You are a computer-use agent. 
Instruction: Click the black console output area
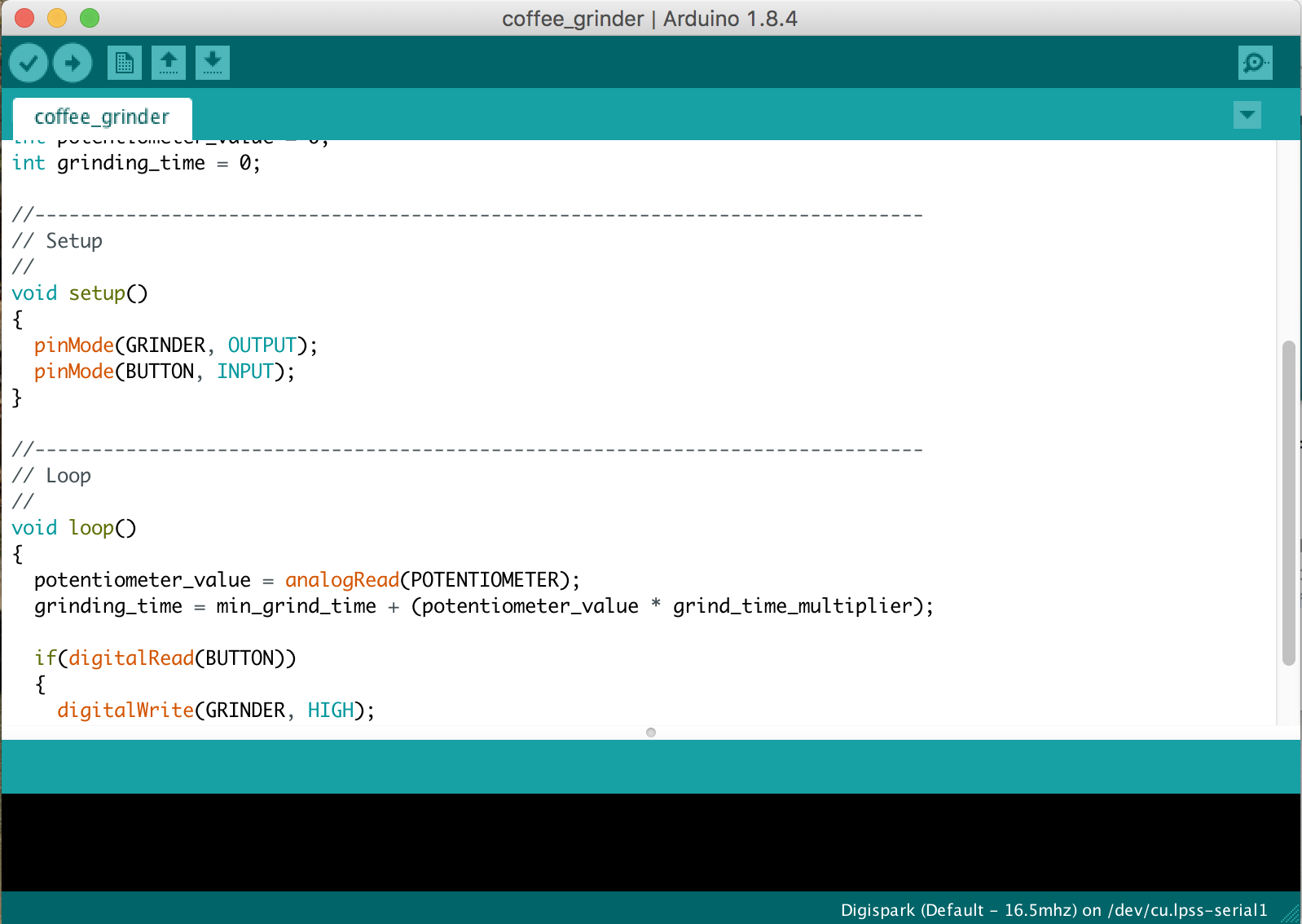pos(651,843)
